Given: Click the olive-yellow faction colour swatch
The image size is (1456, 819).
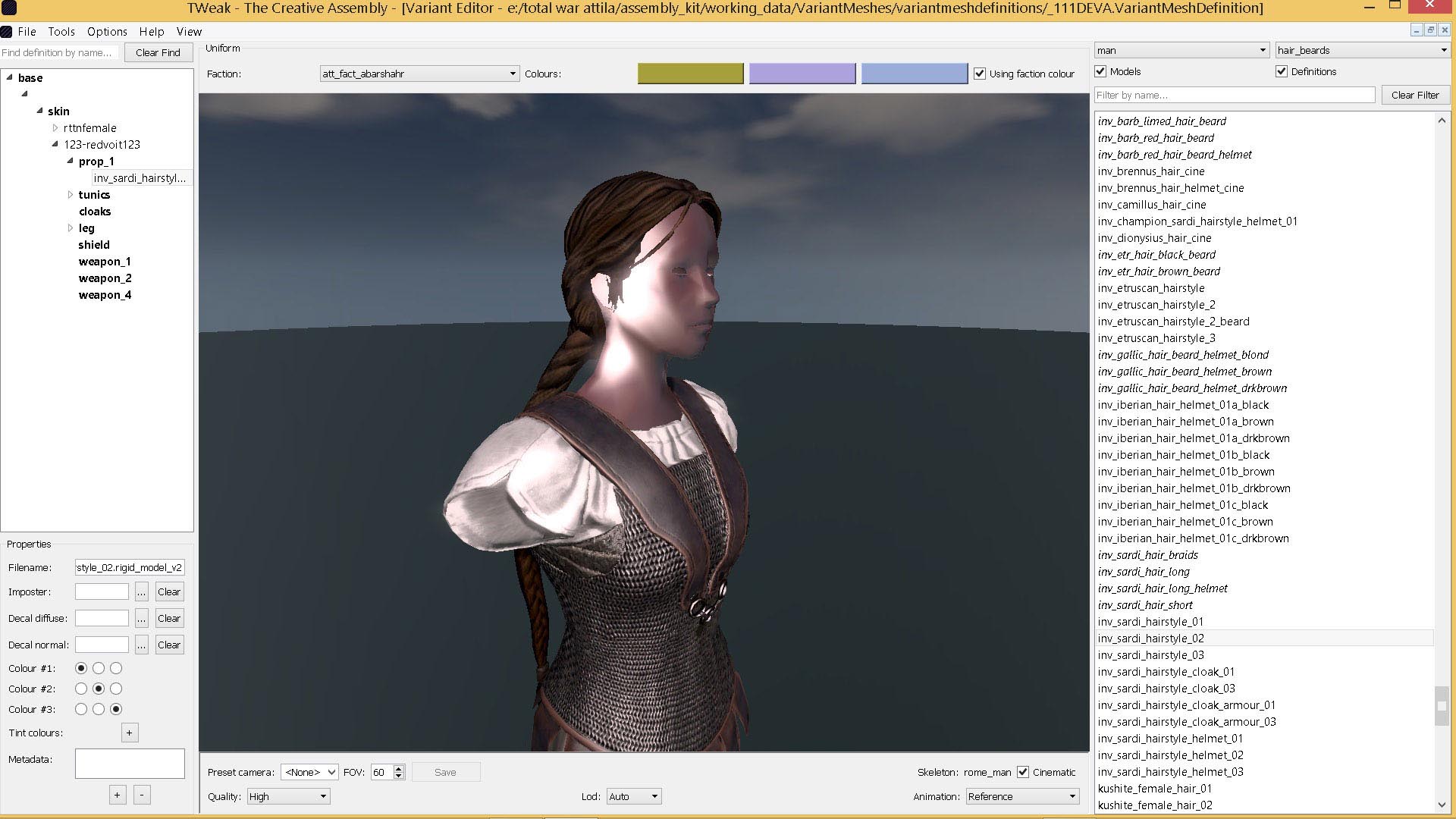Looking at the screenshot, I should 690,74.
